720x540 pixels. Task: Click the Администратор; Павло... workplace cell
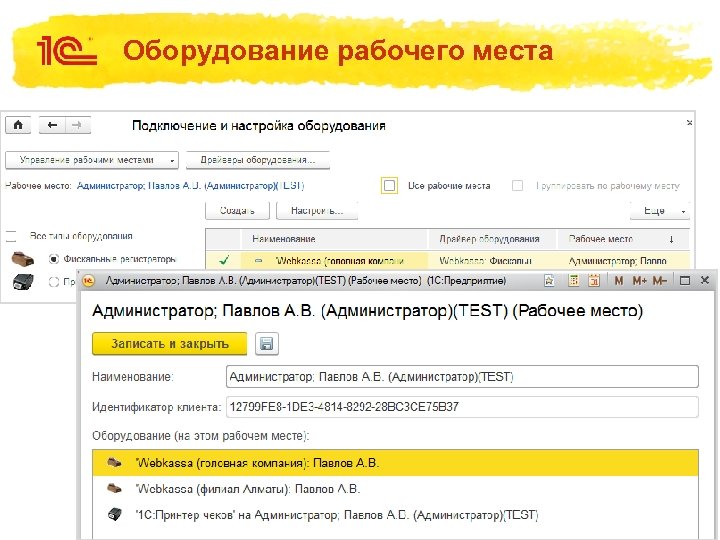point(623,261)
